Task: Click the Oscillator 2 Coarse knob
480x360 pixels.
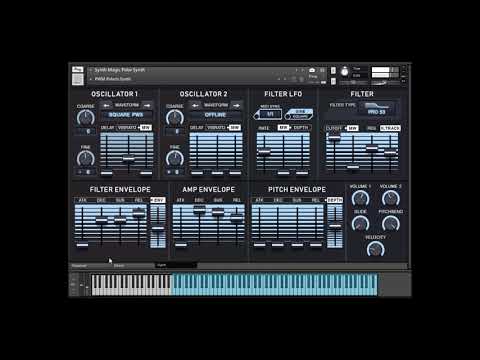Action: 175,118
